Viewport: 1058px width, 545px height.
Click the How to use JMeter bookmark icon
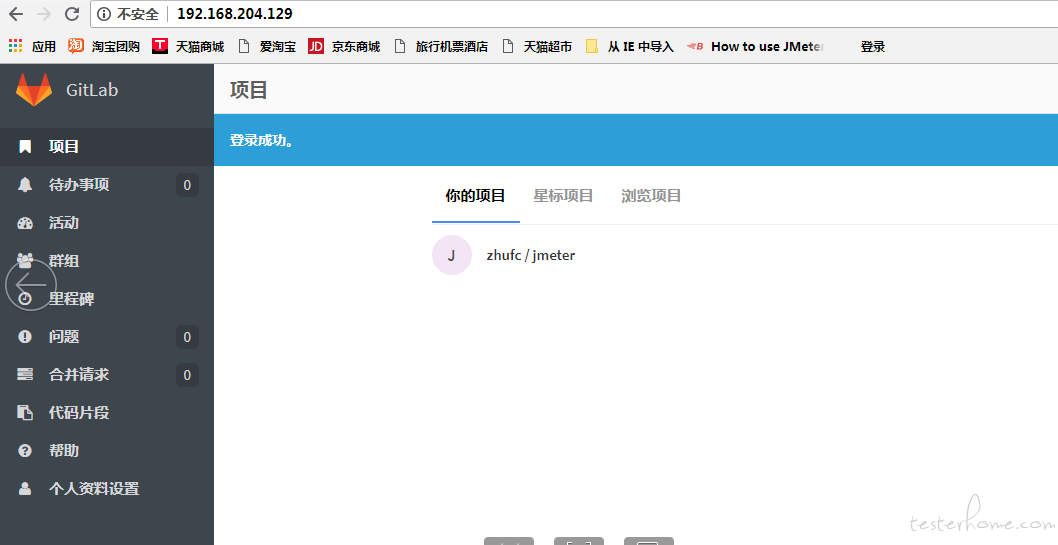point(696,46)
